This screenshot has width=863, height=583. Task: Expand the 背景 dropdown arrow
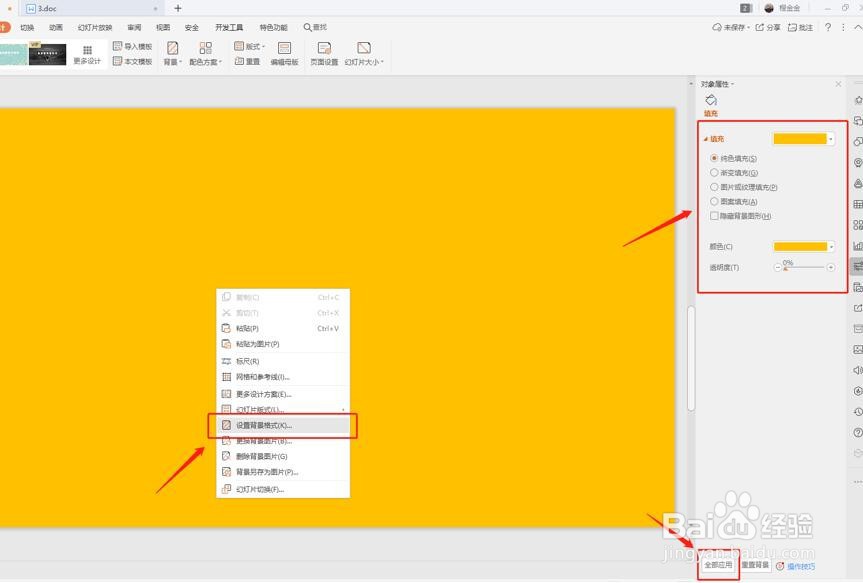(x=180, y=62)
